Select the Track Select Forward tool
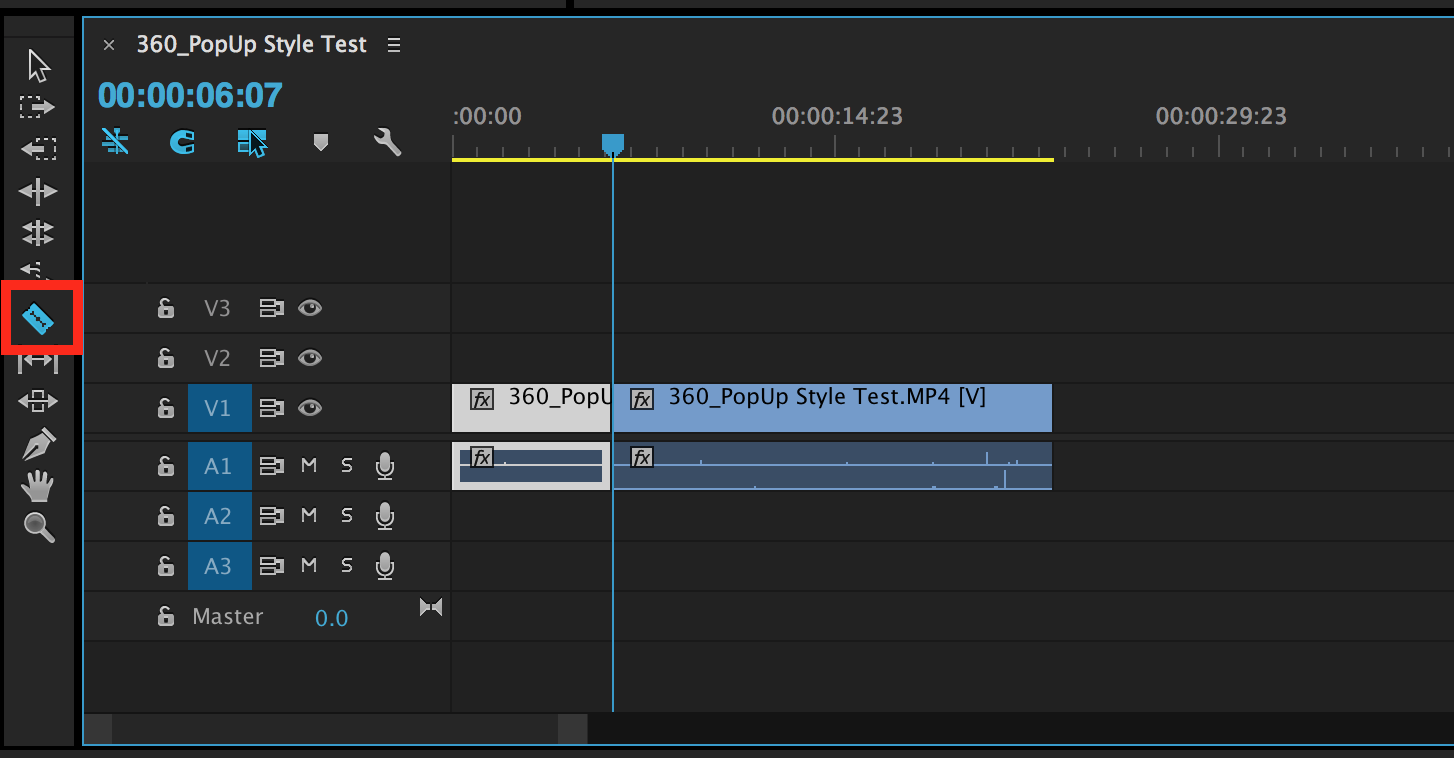The height and width of the screenshot is (758, 1454). pyautogui.click(x=38, y=106)
